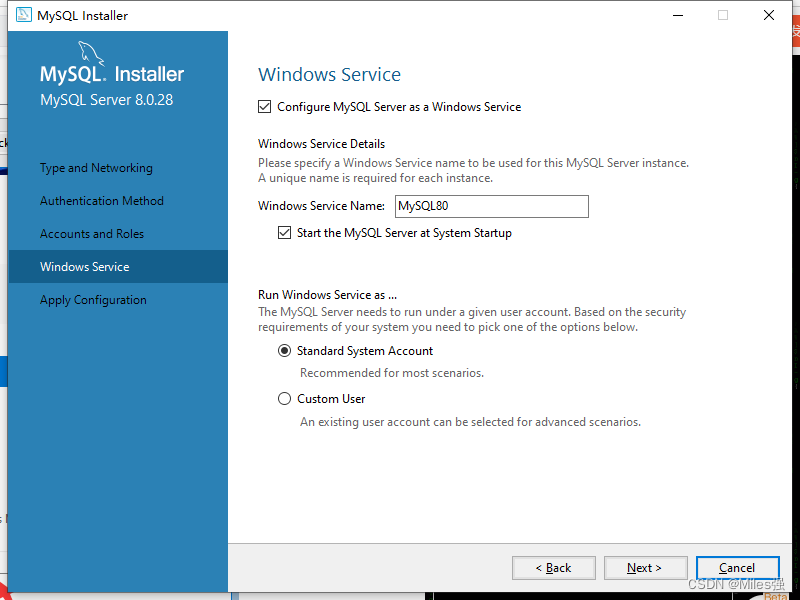Open the Accounts and Roles step

[92, 234]
